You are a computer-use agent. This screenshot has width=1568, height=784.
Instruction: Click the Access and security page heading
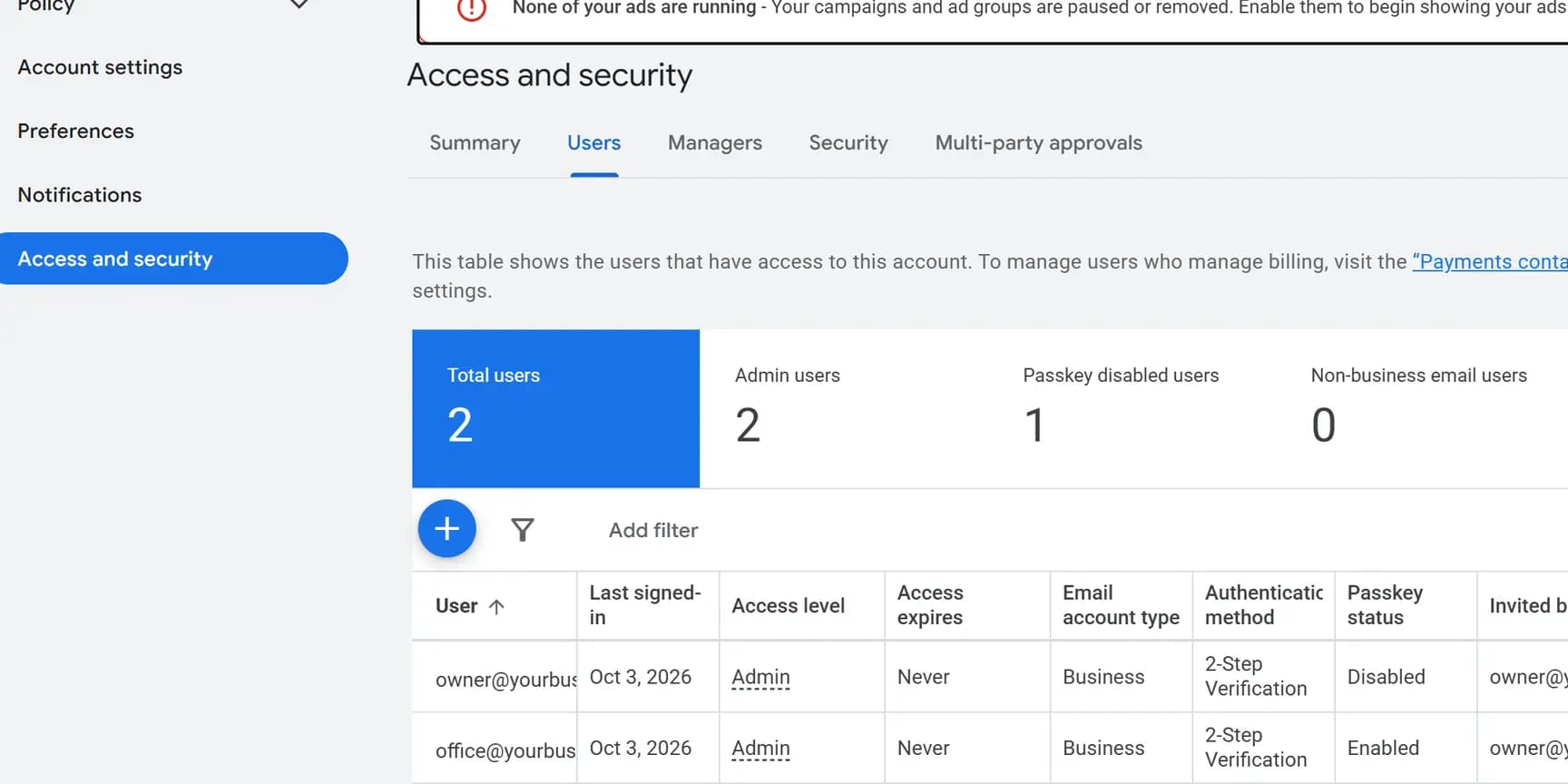[x=550, y=75]
